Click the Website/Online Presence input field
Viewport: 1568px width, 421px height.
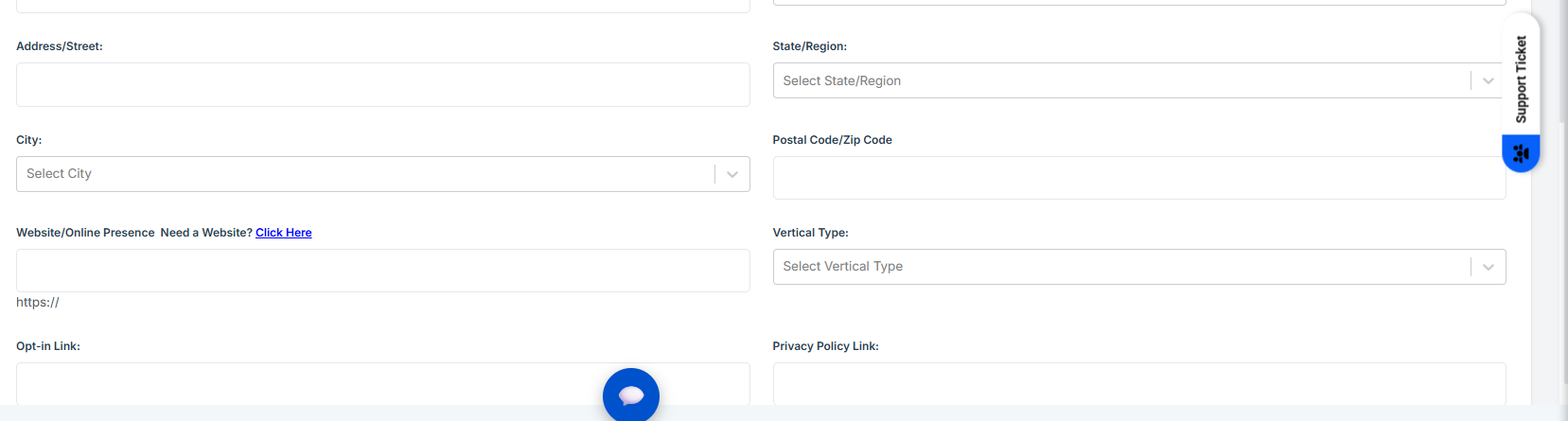point(382,271)
